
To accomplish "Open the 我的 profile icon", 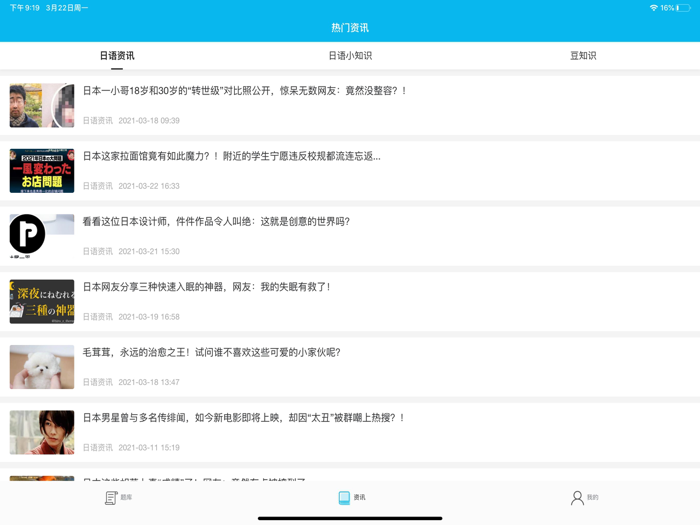I will click(577, 497).
